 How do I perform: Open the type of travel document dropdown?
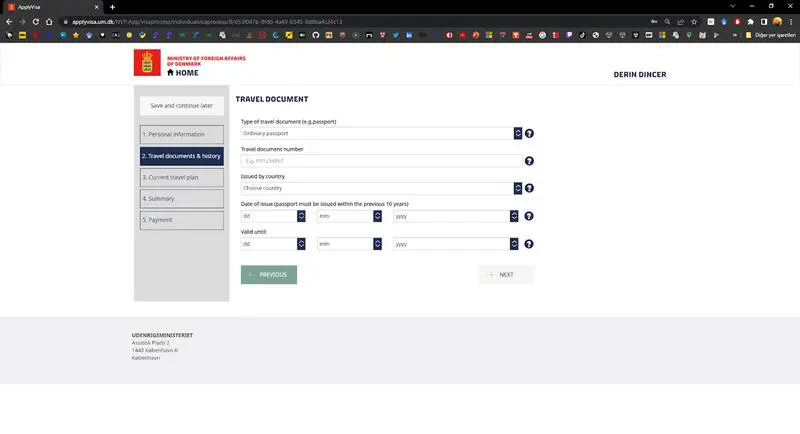[381, 133]
